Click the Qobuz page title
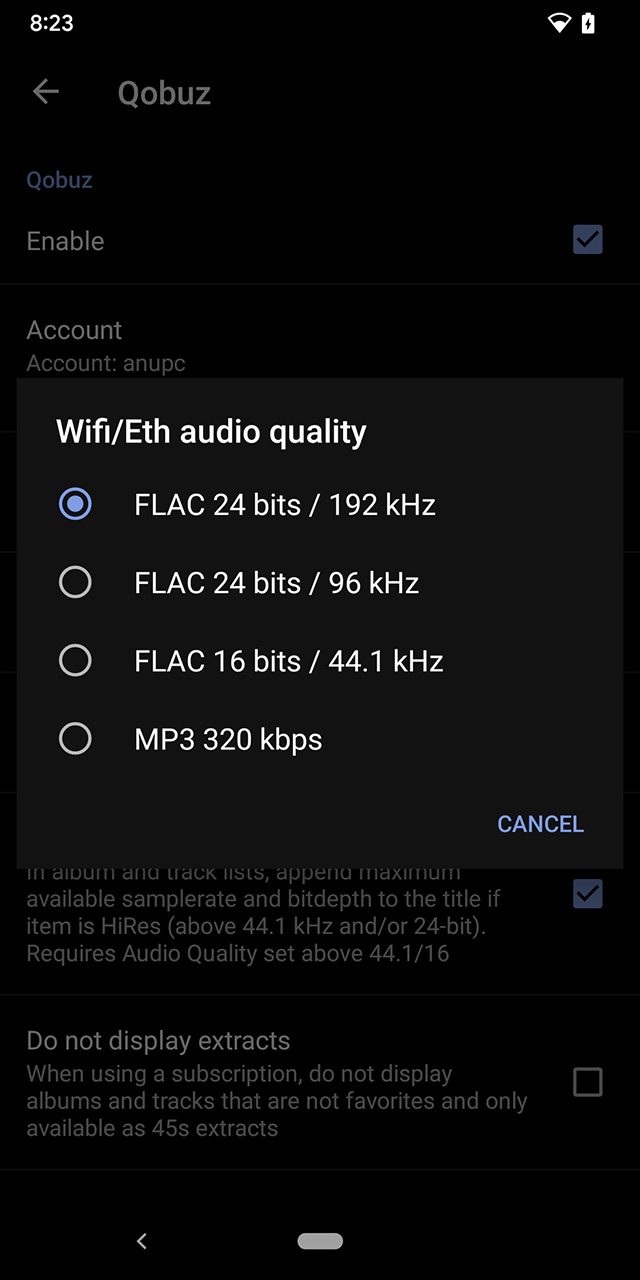Viewport: 640px width, 1280px height. [164, 93]
